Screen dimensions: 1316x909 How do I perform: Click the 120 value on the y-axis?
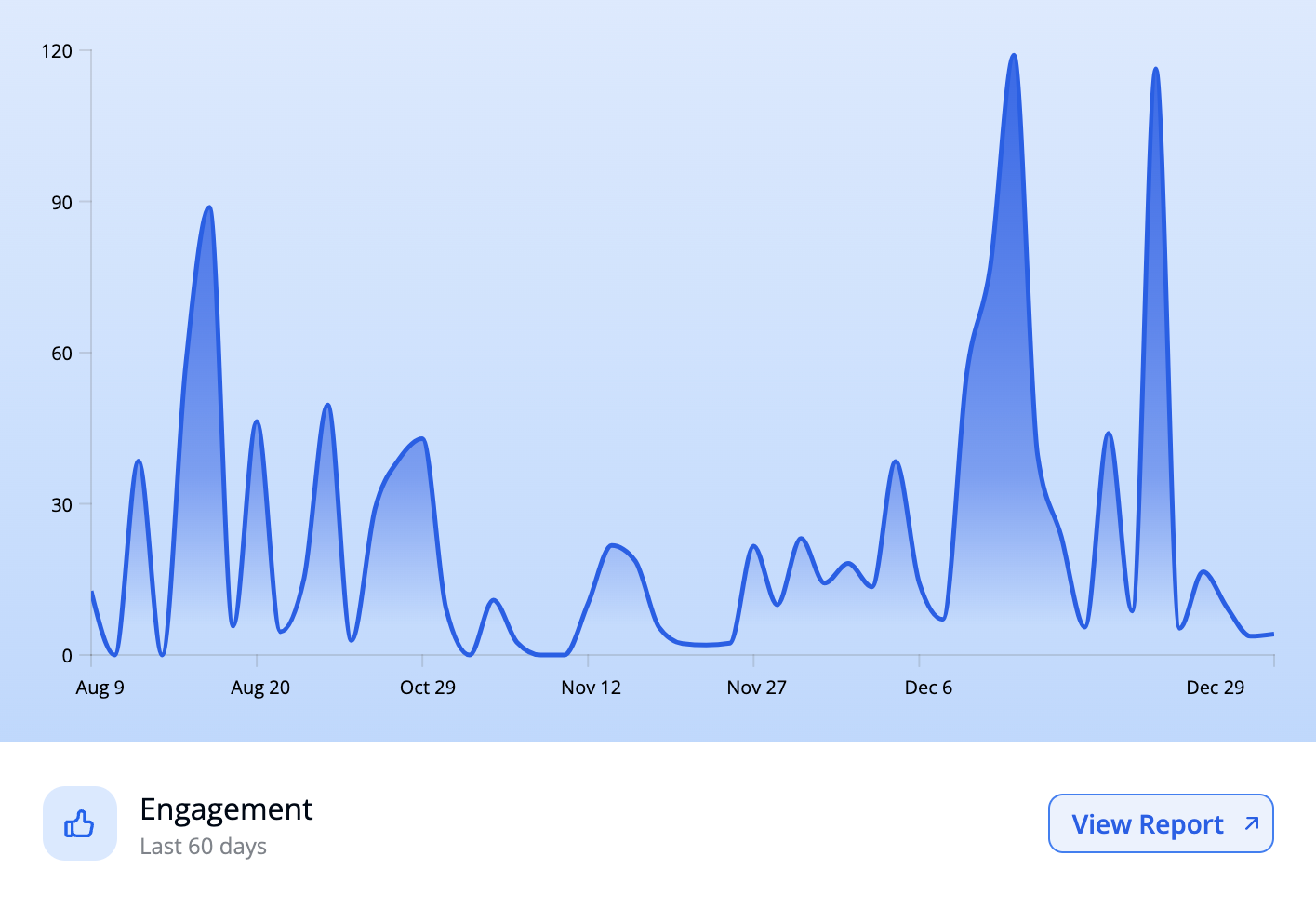(x=56, y=51)
